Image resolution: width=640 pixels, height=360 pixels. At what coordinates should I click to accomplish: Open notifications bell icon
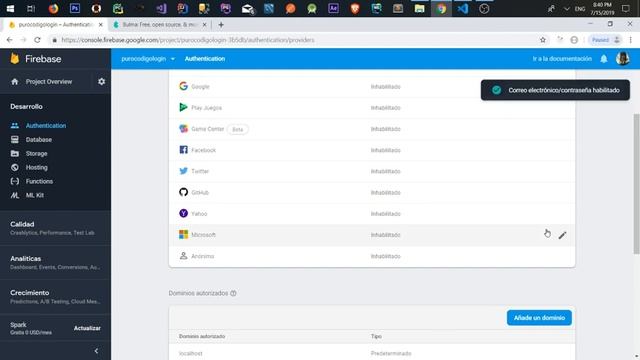(604, 59)
